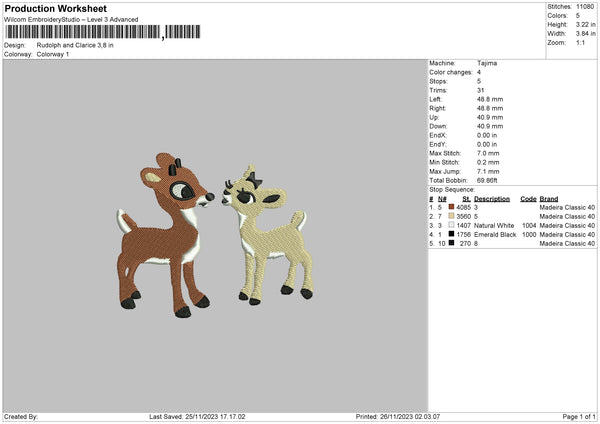
Task: Click stitch count '4085' in row 1
Action: point(463,207)
